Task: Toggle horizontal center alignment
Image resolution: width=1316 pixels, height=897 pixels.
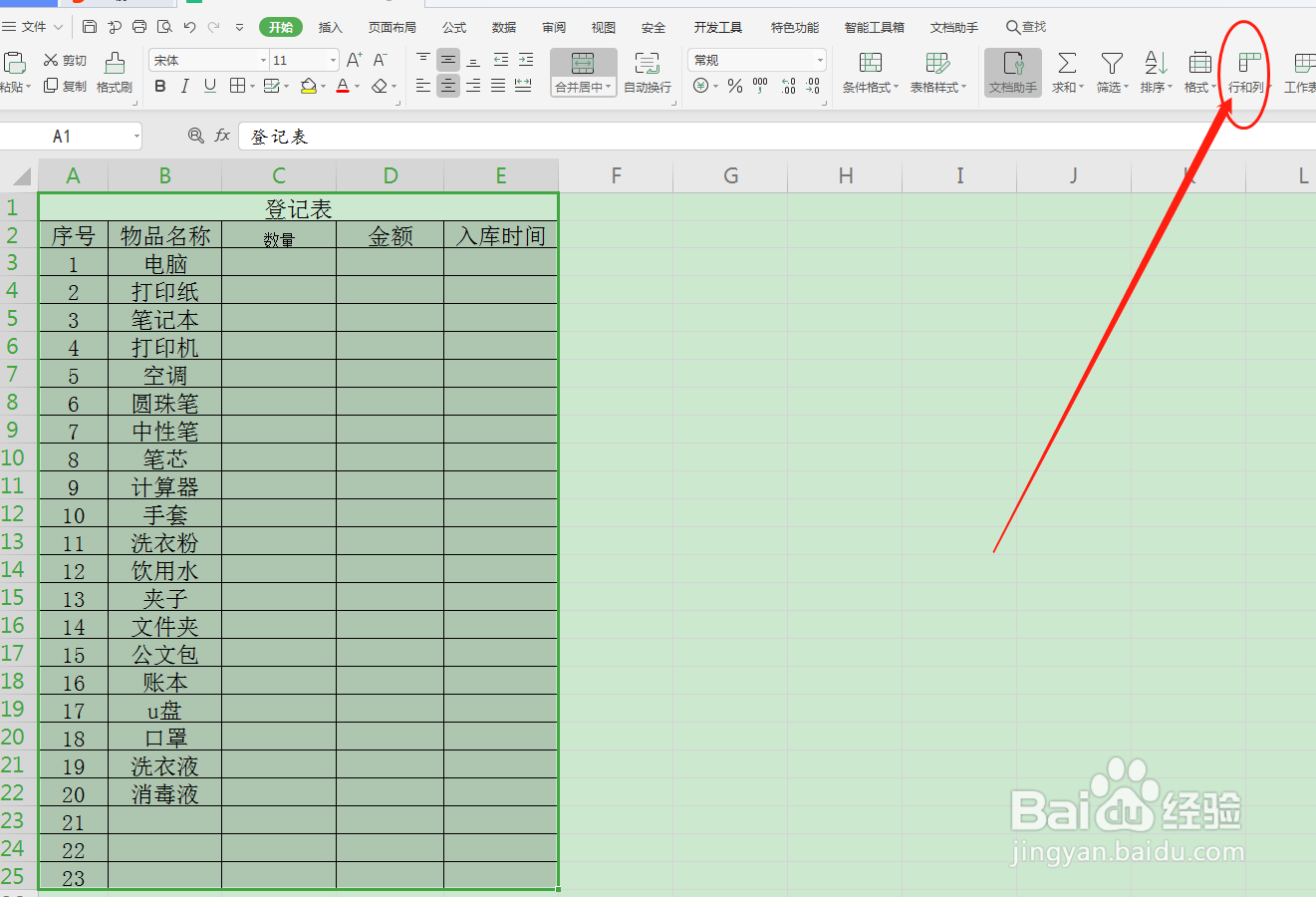Action: (449, 87)
